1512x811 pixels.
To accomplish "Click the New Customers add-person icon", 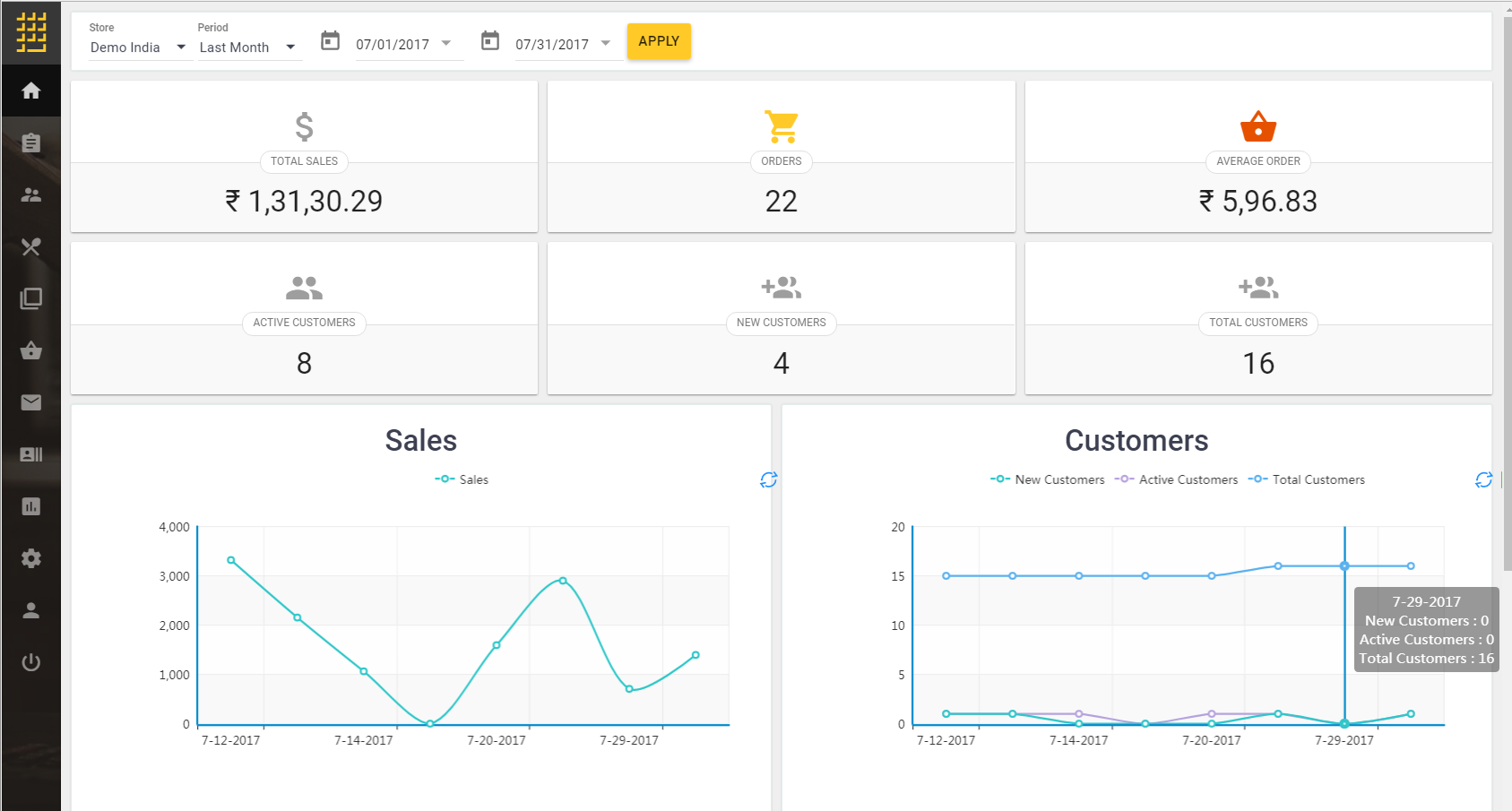I will tap(782, 288).
